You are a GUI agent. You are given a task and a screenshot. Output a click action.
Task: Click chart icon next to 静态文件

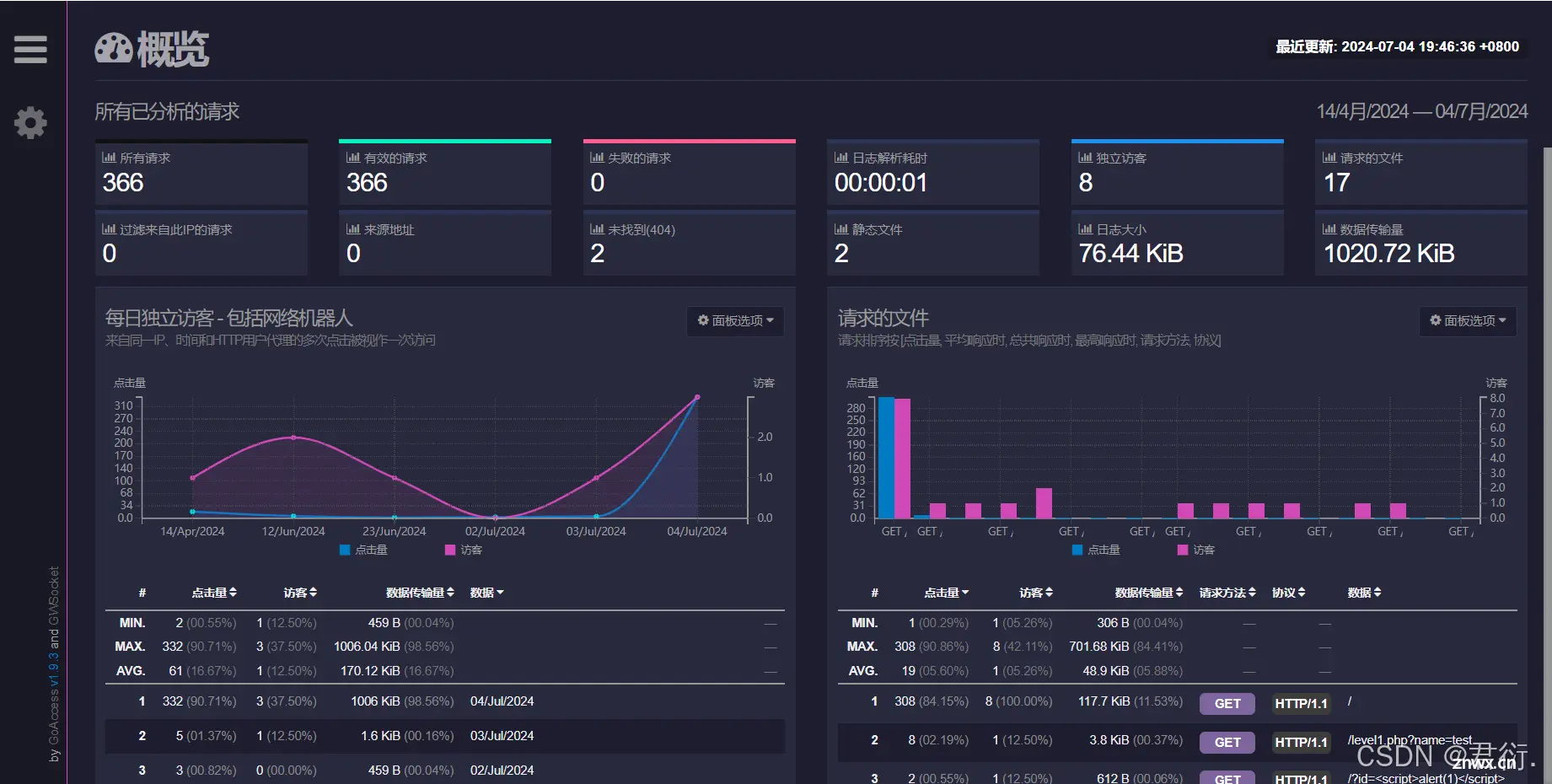(x=841, y=229)
